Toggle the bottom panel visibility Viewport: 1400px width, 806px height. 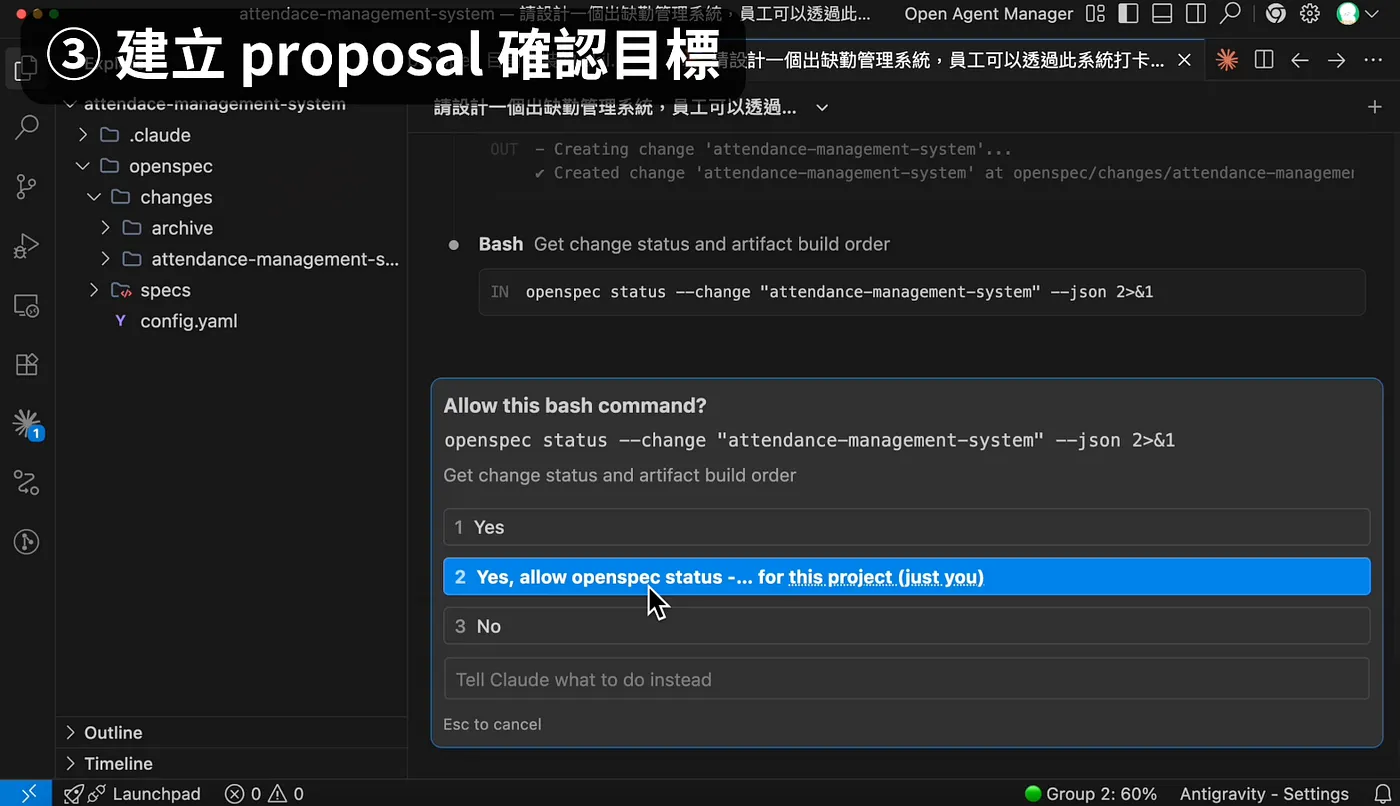pyautogui.click(x=1162, y=14)
